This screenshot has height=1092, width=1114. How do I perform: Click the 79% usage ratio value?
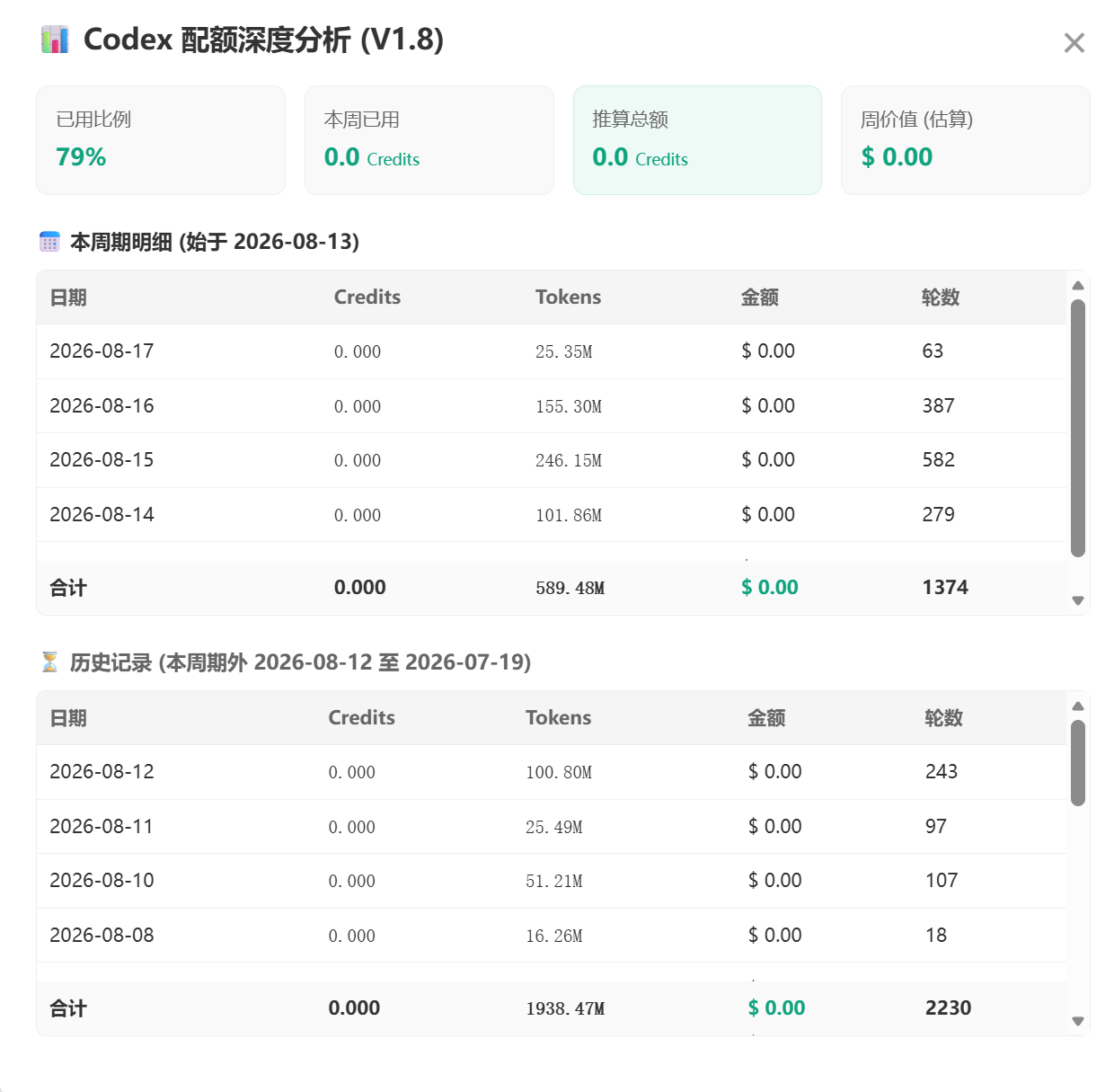tap(81, 157)
